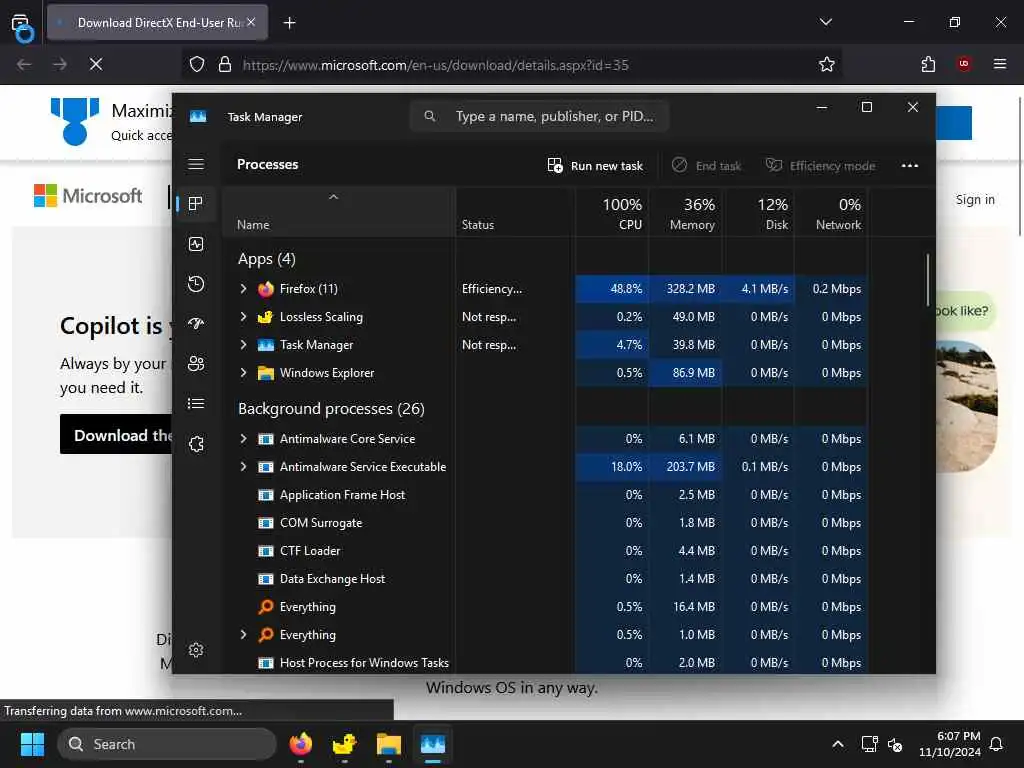Image resolution: width=1024 pixels, height=768 pixels.
Task: Expand Antimalware Core Service row
Action: pos(243,439)
